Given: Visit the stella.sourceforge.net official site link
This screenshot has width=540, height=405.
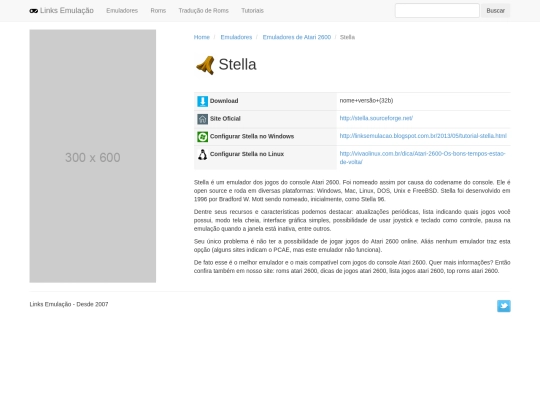Looking at the screenshot, I should pyautogui.click(x=376, y=118).
